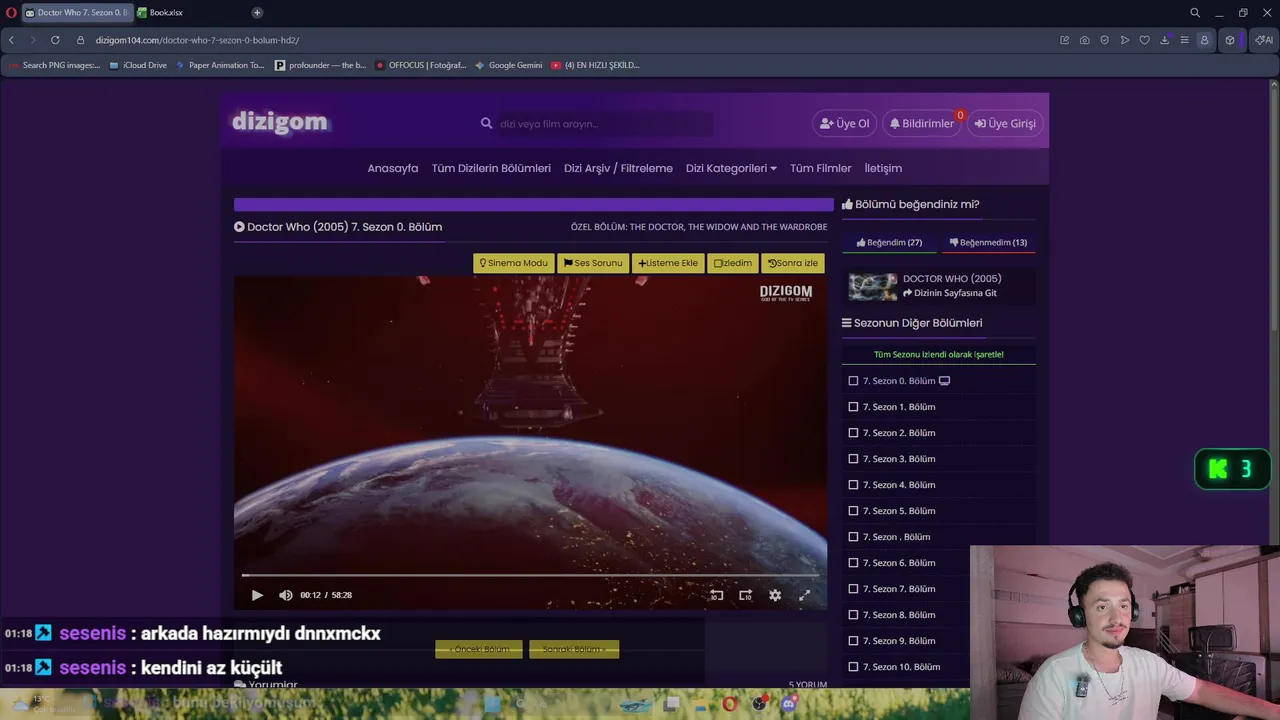Open Bildirimler notifications button
This screenshot has height=720, width=1280.
(x=922, y=123)
